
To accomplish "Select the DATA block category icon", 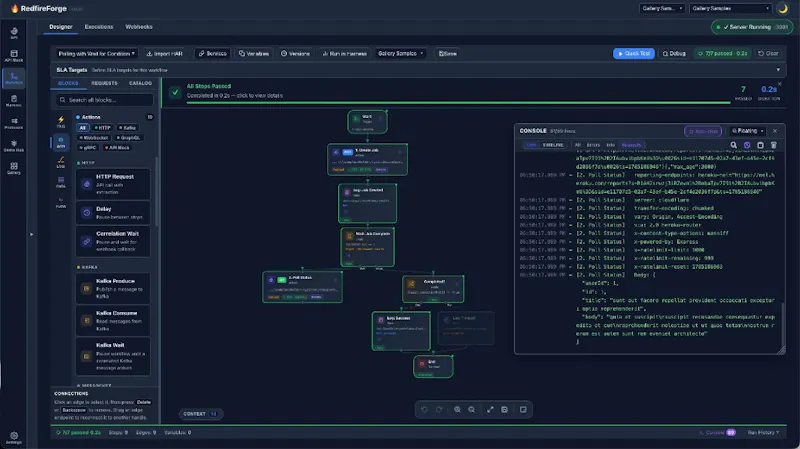I will point(61,182).
